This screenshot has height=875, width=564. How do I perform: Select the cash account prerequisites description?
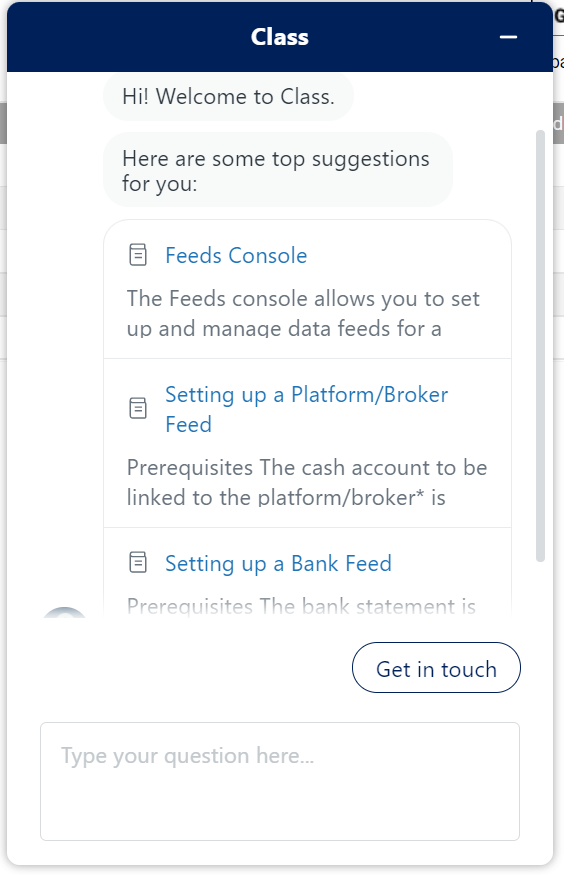tap(307, 482)
